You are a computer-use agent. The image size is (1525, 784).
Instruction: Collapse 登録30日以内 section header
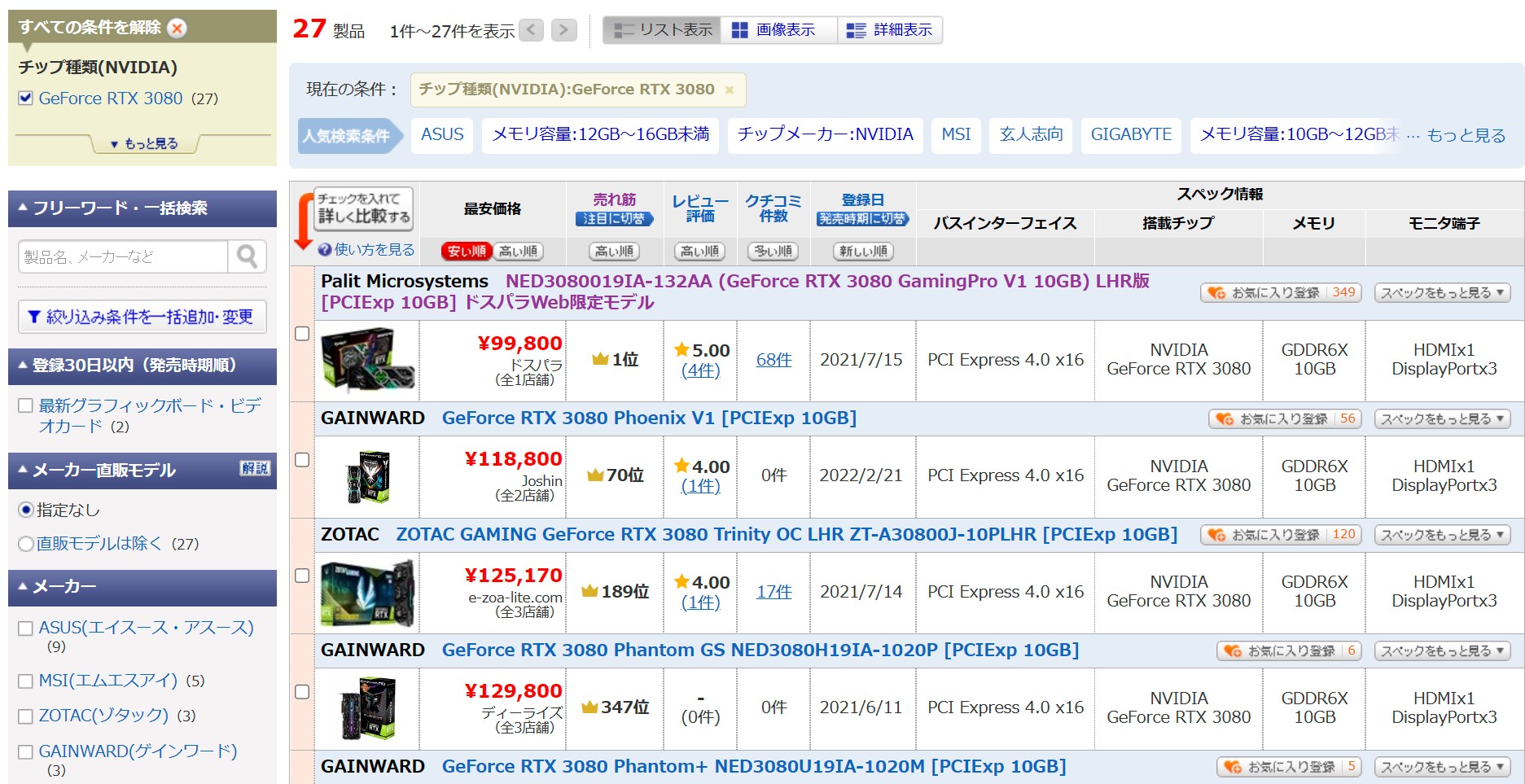(142, 366)
